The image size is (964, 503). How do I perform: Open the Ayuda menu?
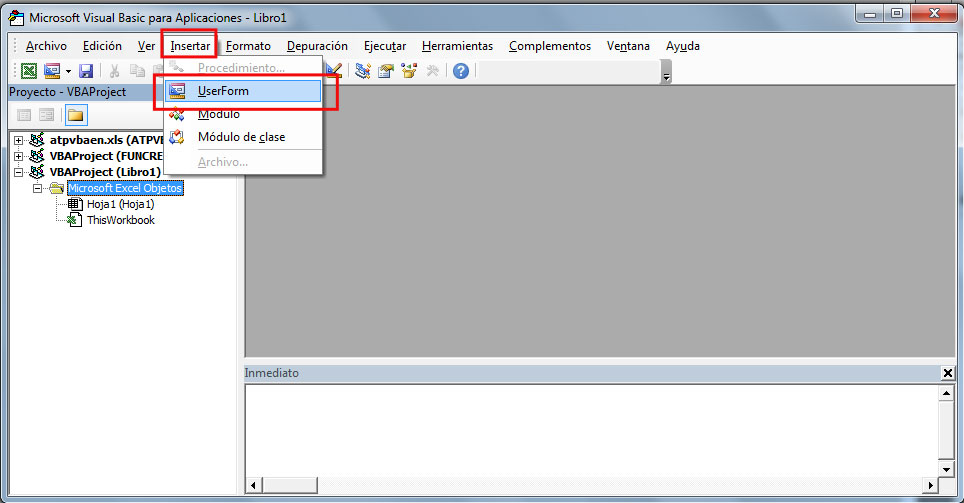[x=682, y=46]
